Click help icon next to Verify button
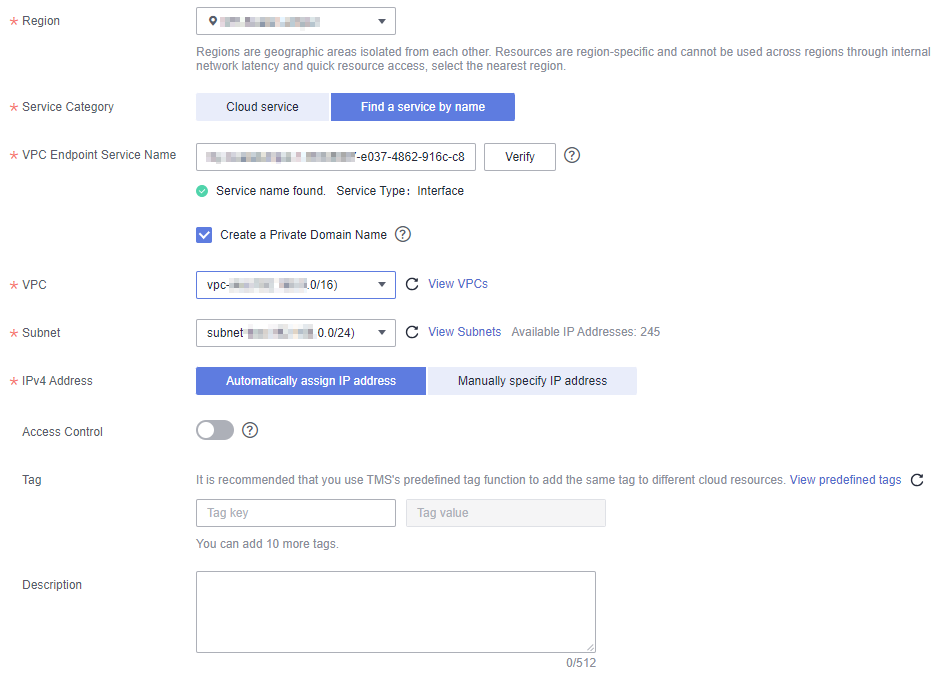This screenshot has width=933, height=679. 571,155
